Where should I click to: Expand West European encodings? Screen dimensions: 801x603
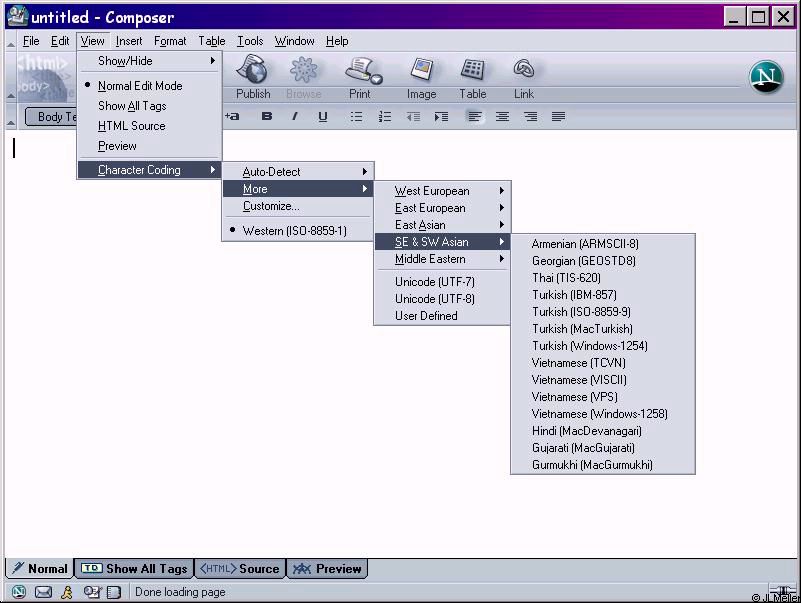(x=442, y=191)
